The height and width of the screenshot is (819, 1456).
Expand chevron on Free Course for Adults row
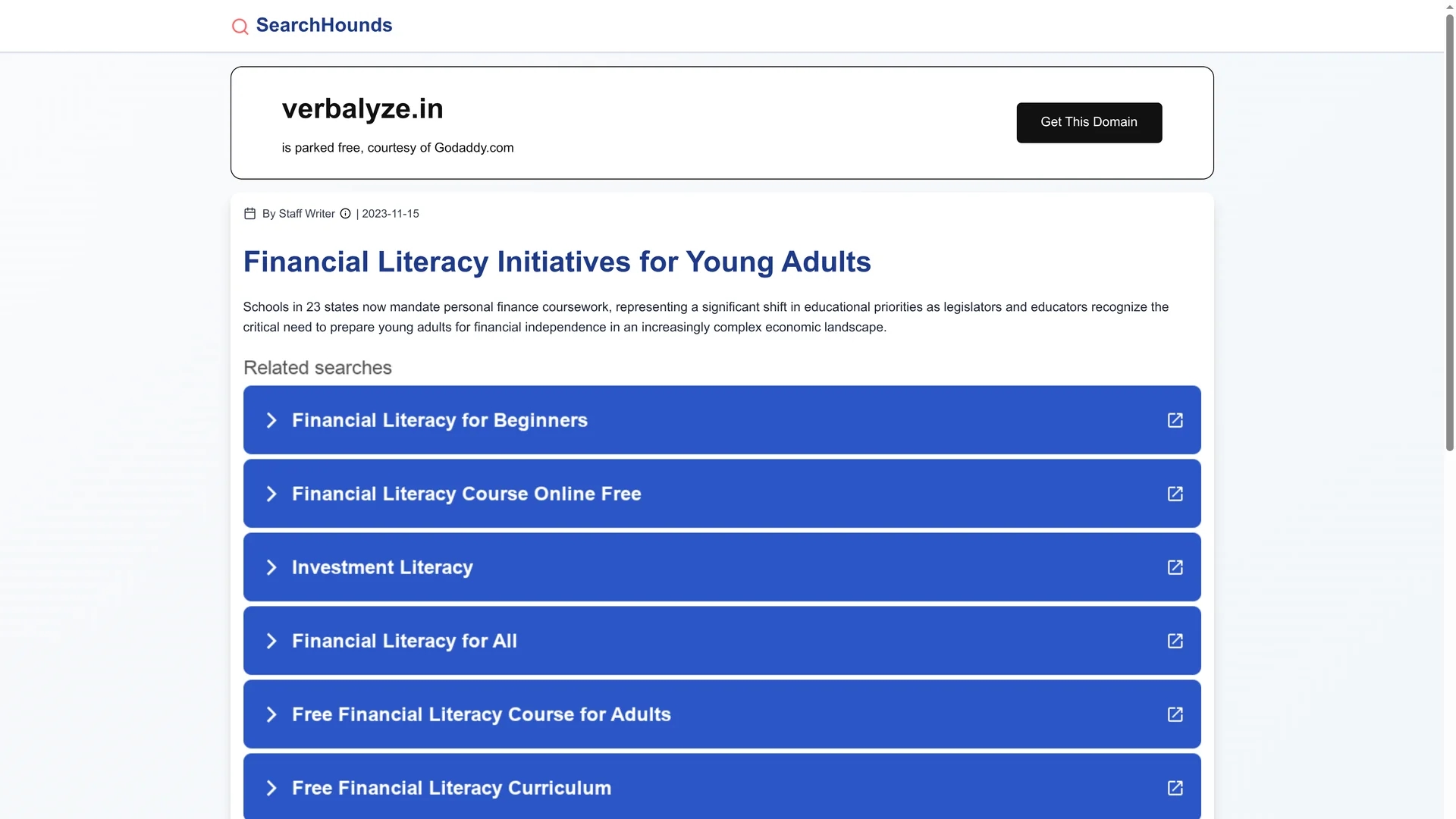(271, 714)
